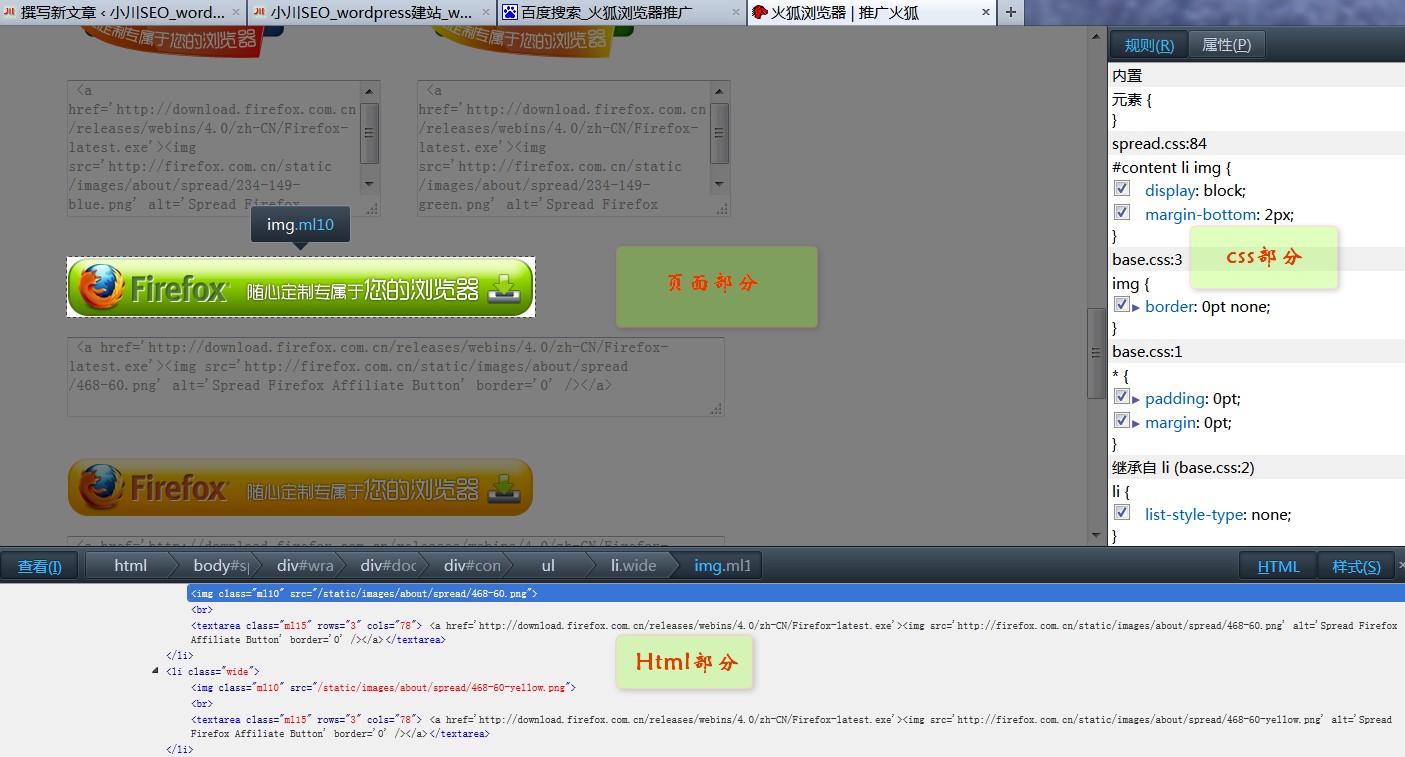
Task: Select the div#wra breadcrumb
Action: (304, 566)
